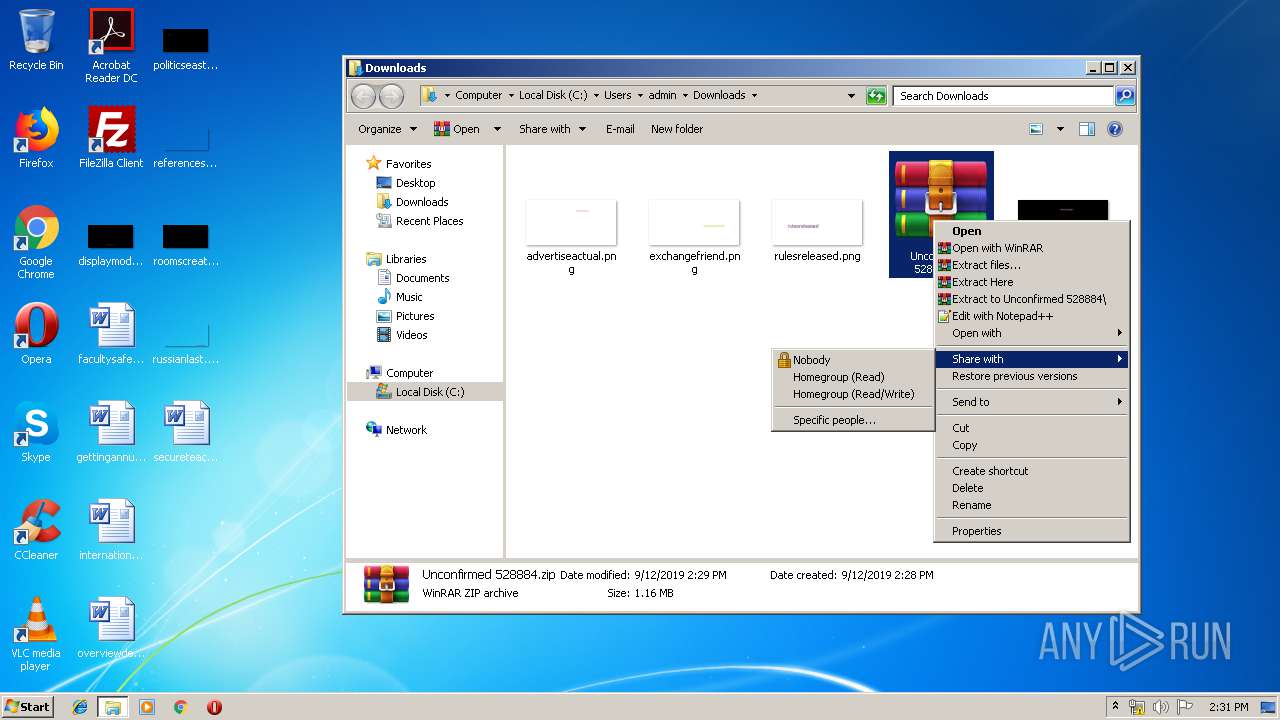Click Chrome icon in taskbar
Image resolution: width=1280 pixels, height=720 pixels.
181,707
